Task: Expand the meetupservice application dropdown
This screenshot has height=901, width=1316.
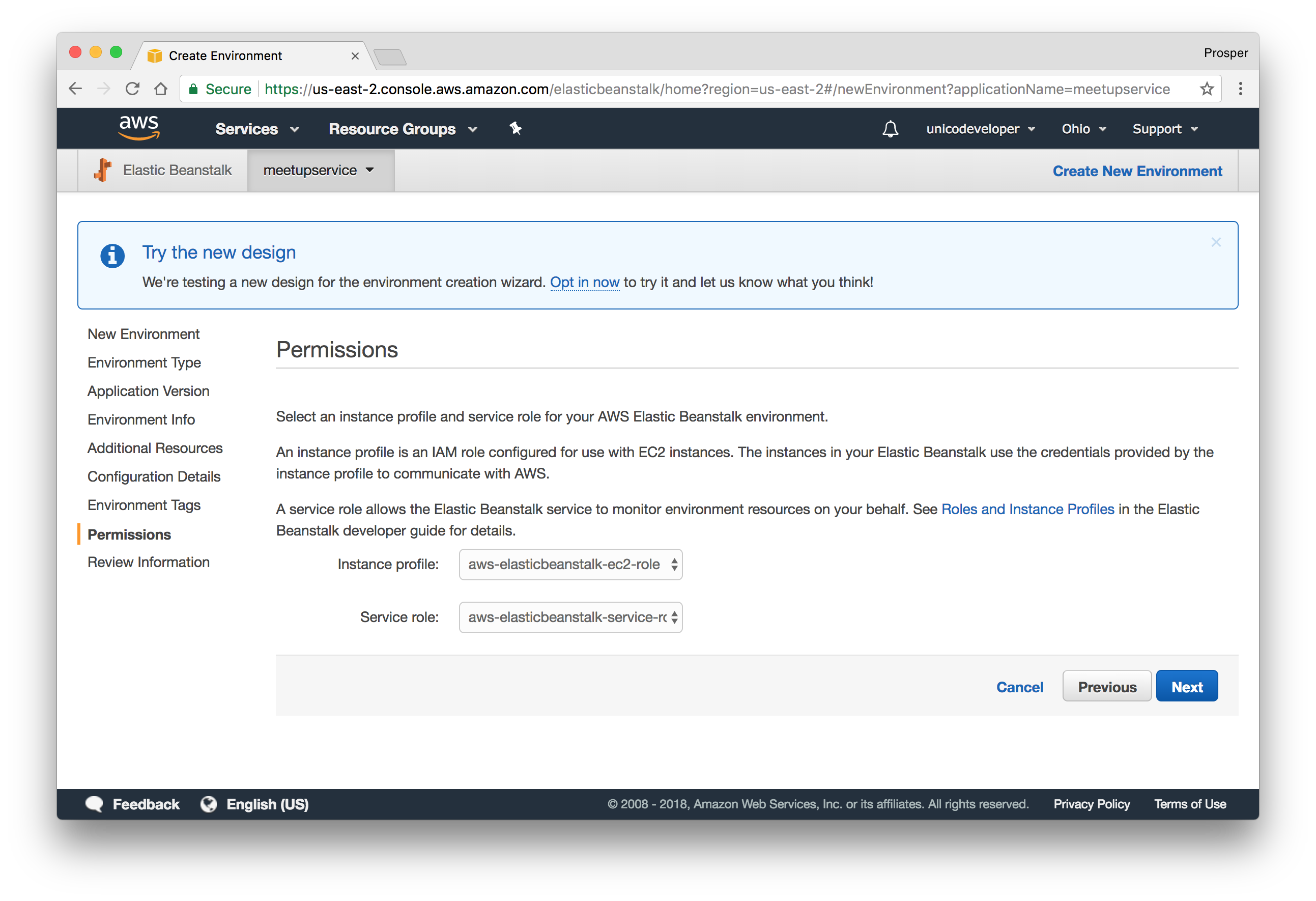Action: 320,171
